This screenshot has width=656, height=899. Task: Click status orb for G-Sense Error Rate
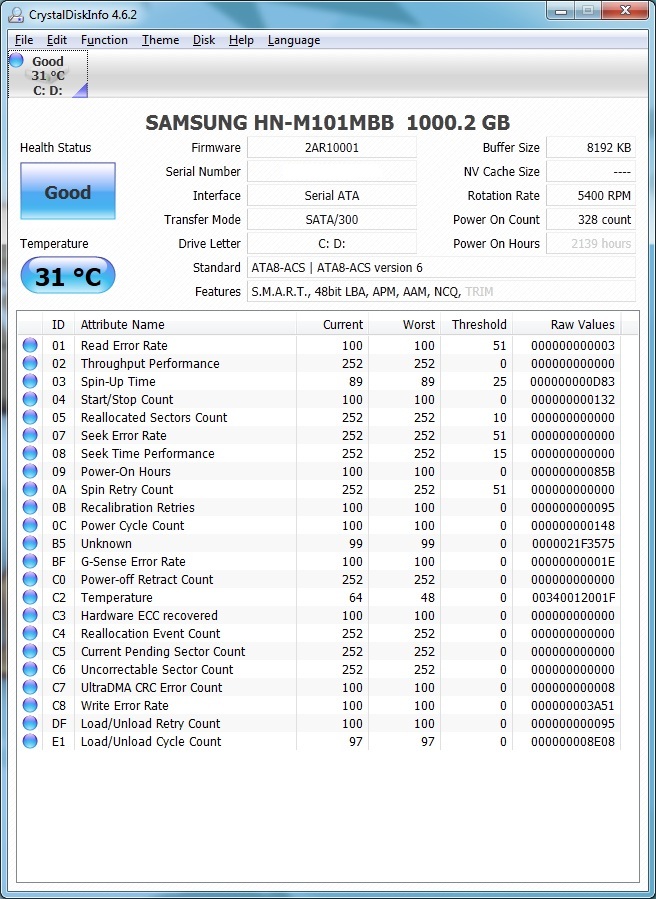pos(30,561)
